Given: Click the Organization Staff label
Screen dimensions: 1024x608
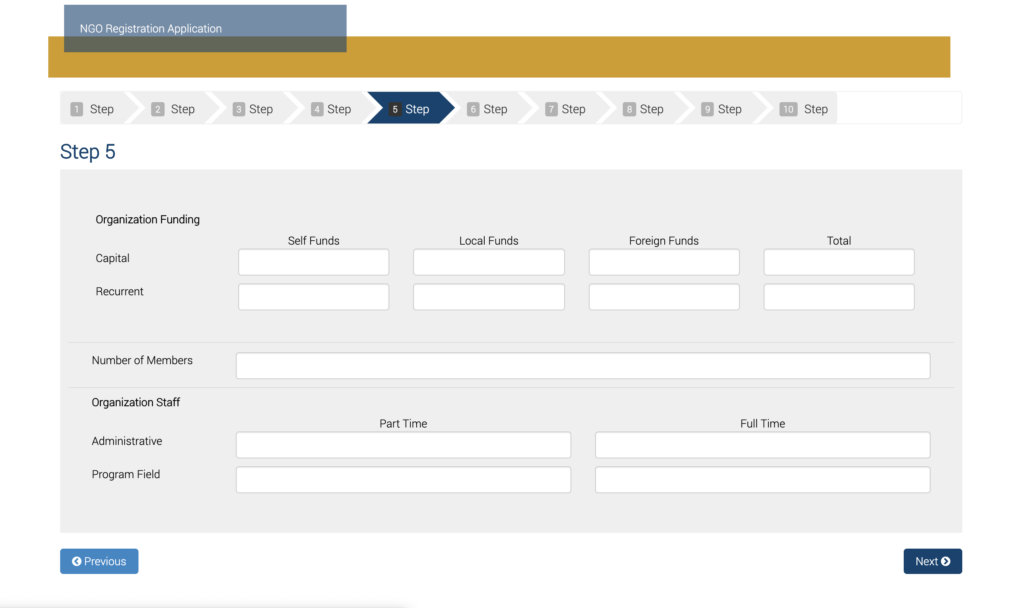Looking at the screenshot, I should pyautogui.click(x=136, y=402).
